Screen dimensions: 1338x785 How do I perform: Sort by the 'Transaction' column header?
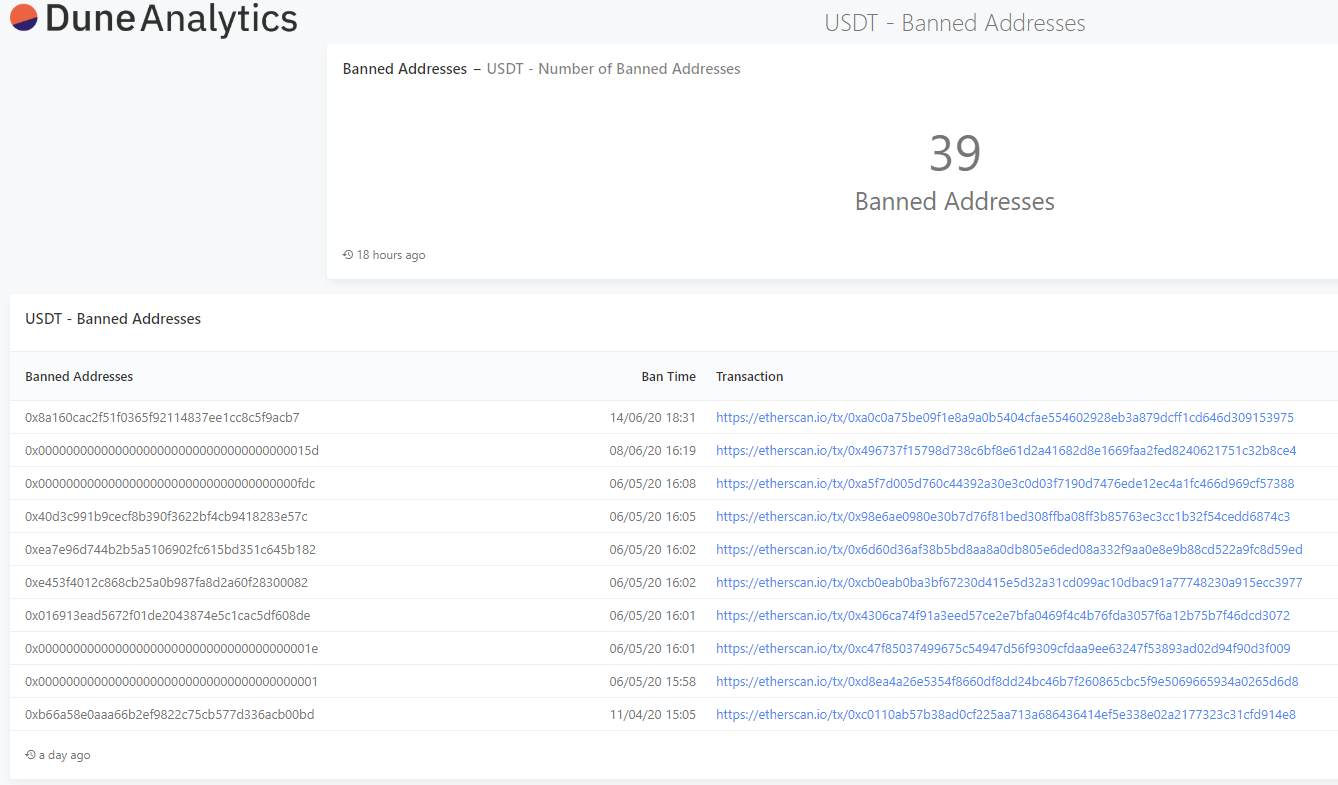pos(750,377)
